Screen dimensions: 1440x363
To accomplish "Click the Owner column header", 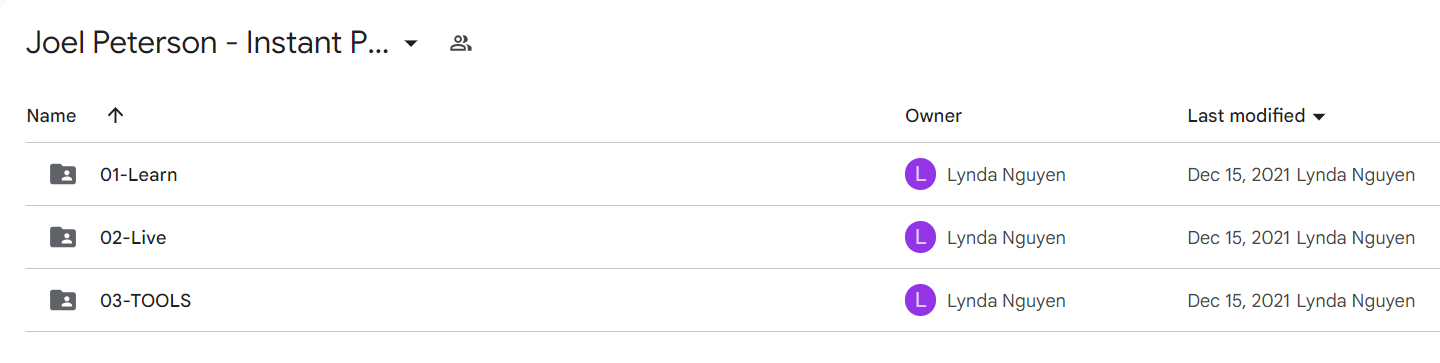I will click(933, 115).
